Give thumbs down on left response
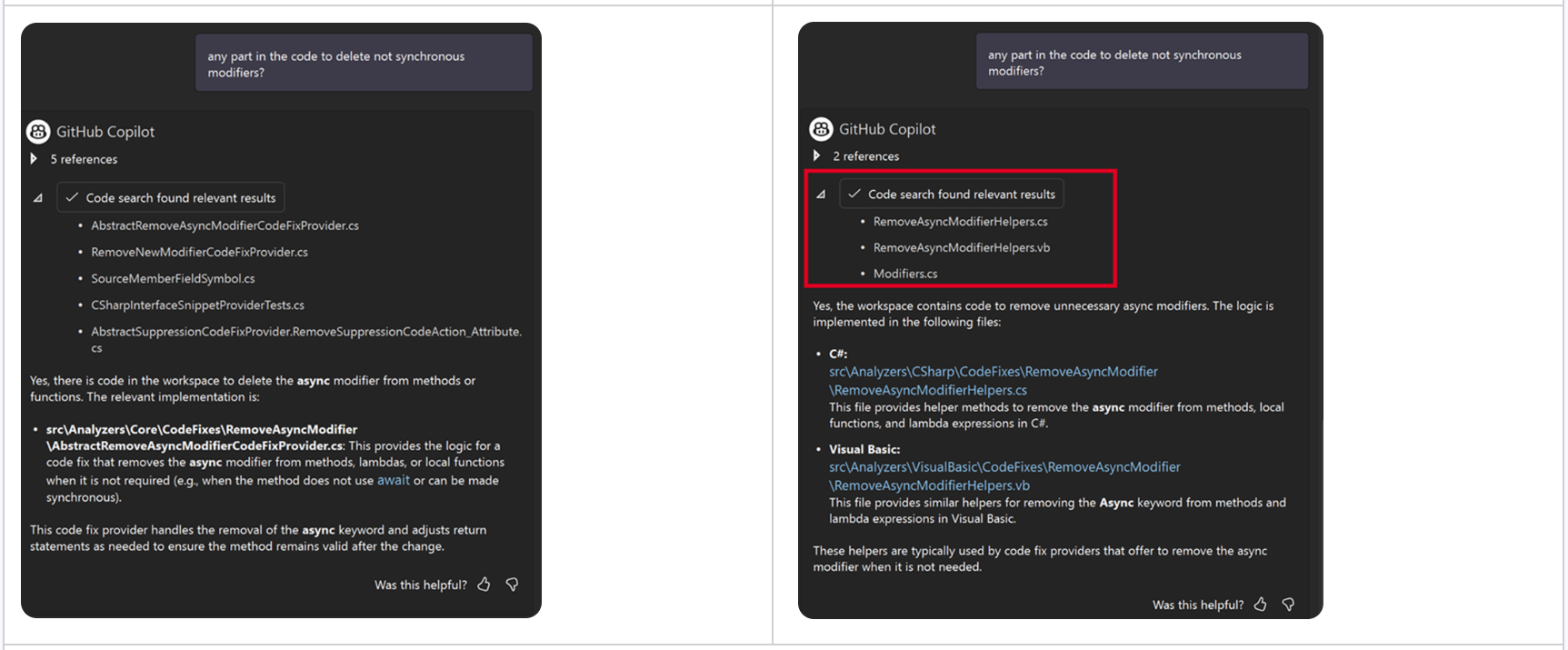Image resolution: width=1568 pixels, height=650 pixels. tap(512, 585)
